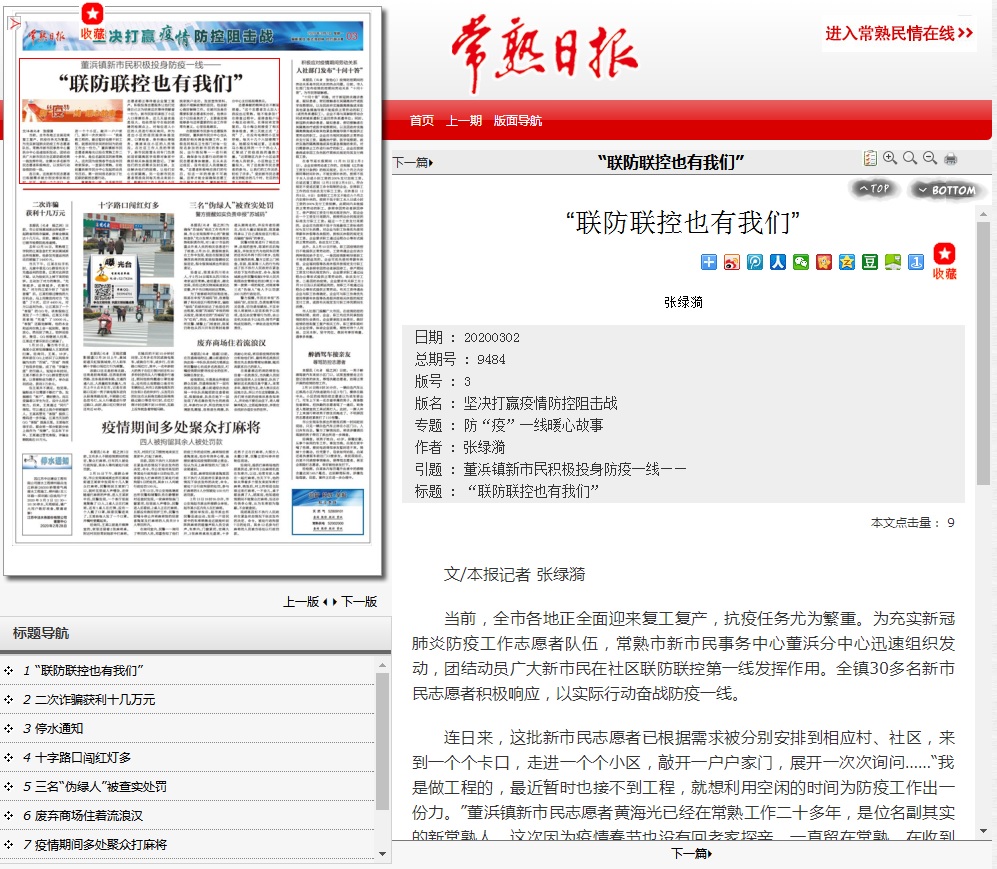Select 停水通知 box on page thumbnail
The image size is (997, 869).
46,493
